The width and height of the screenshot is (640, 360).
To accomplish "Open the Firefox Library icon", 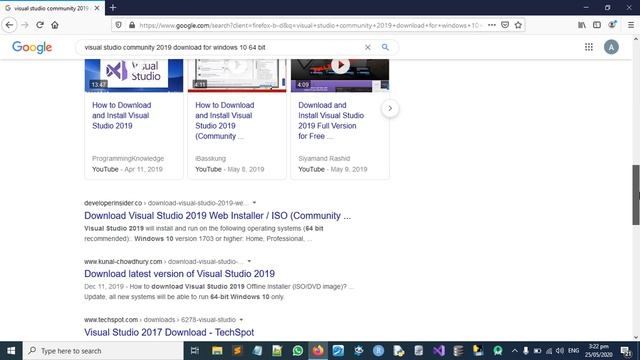I will (x=582, y=25).
